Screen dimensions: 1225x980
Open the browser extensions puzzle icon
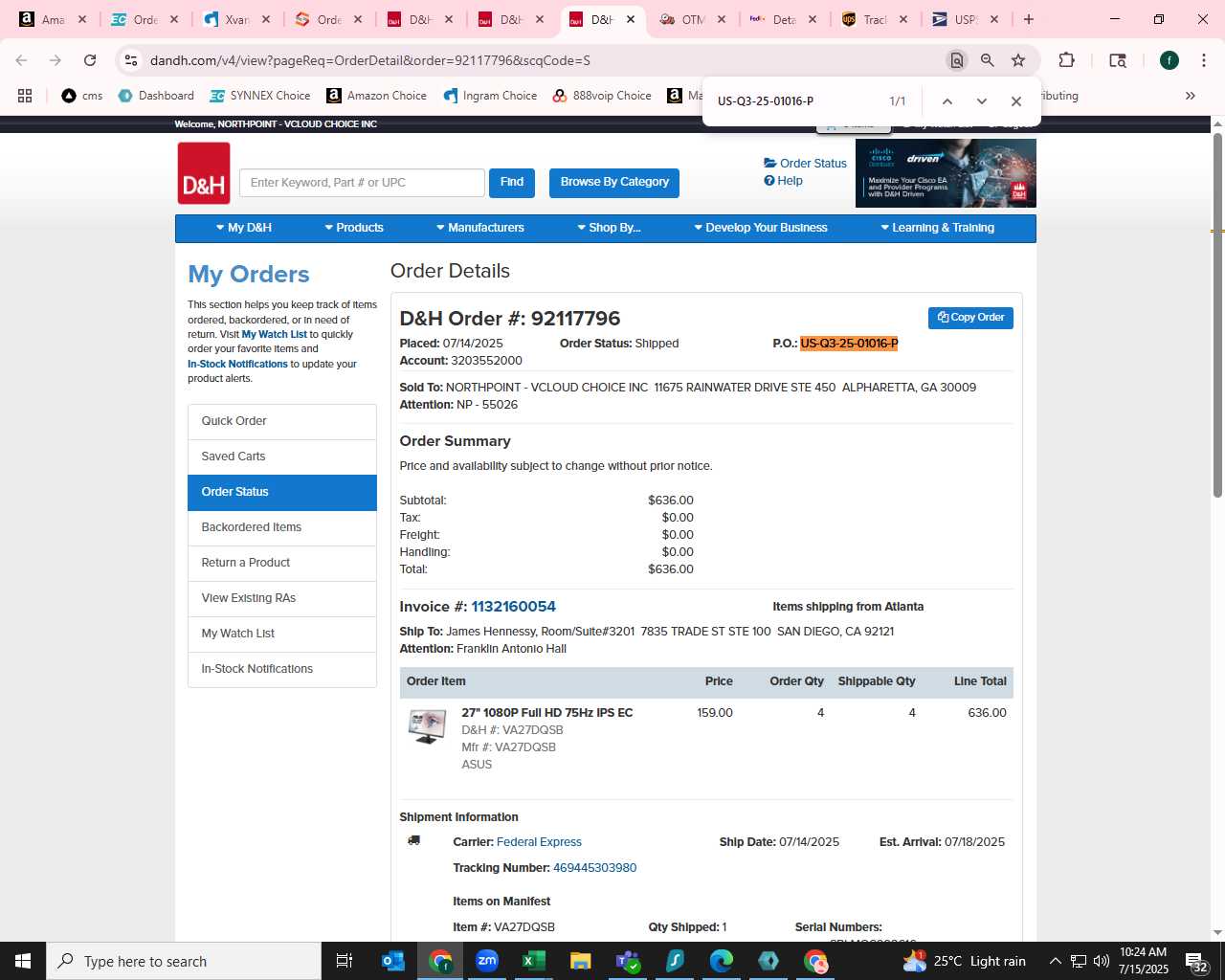click(1066, 60)
